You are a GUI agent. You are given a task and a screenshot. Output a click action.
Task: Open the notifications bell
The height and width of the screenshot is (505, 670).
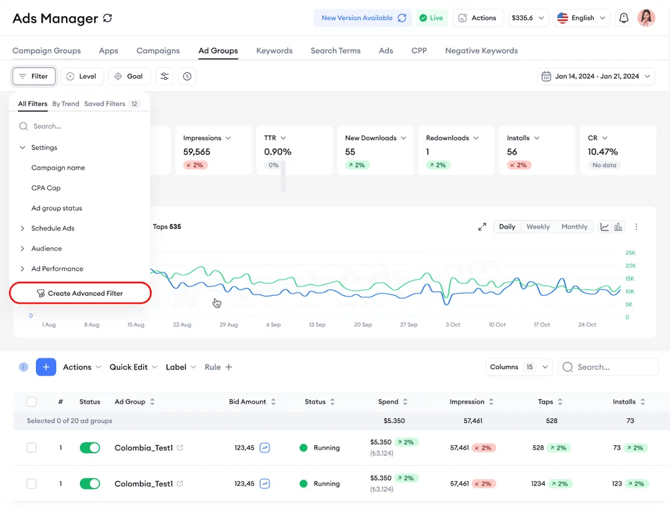pyautogui.click(x=624, y=18)
